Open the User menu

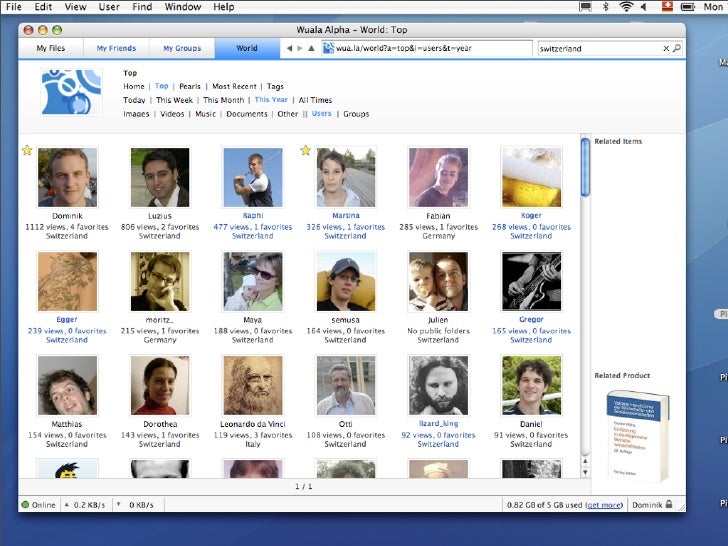point(109,6)
